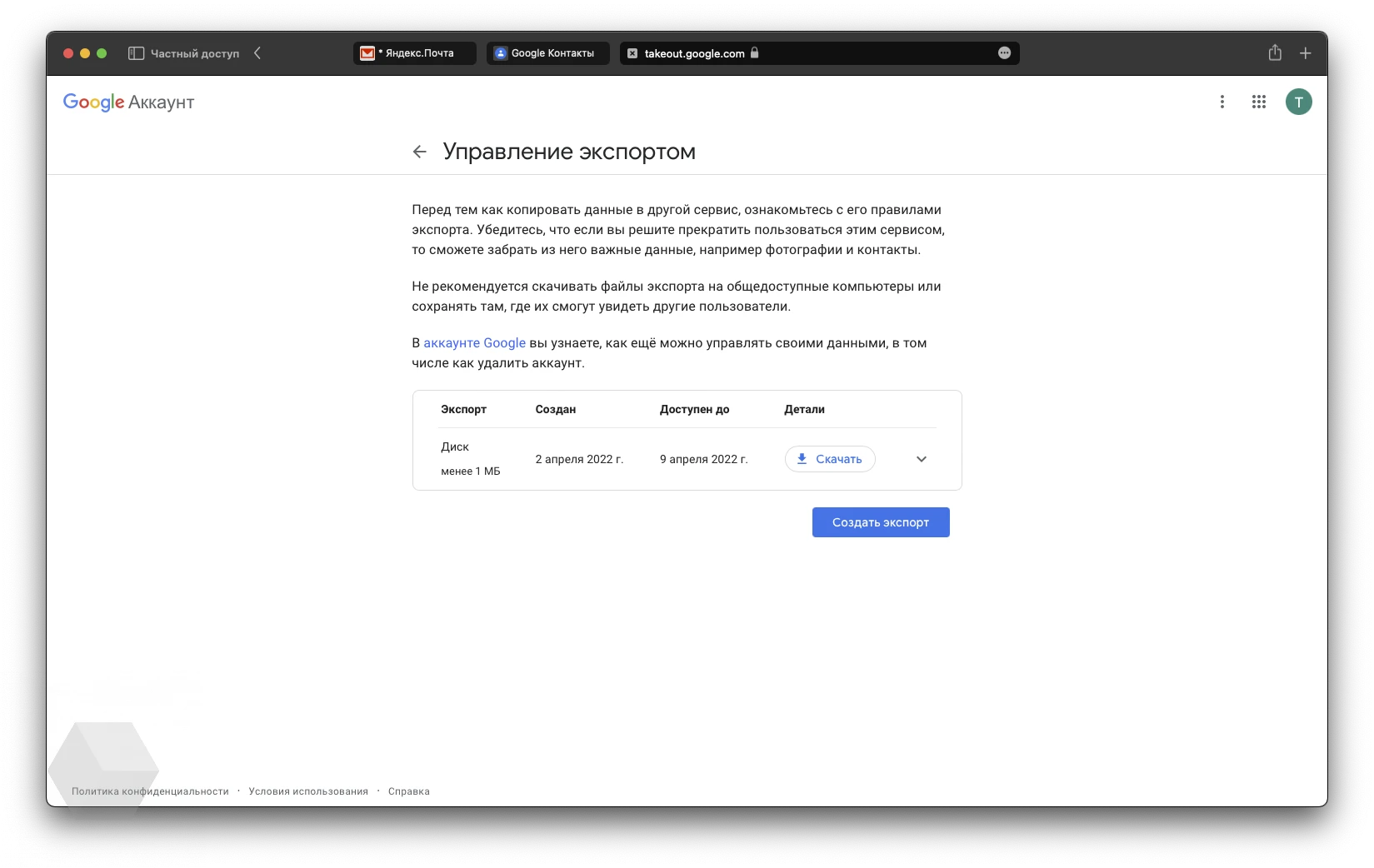Open a new tab with plus icon
Screen dimensions: 1374x868
[x=1305, y=53]
